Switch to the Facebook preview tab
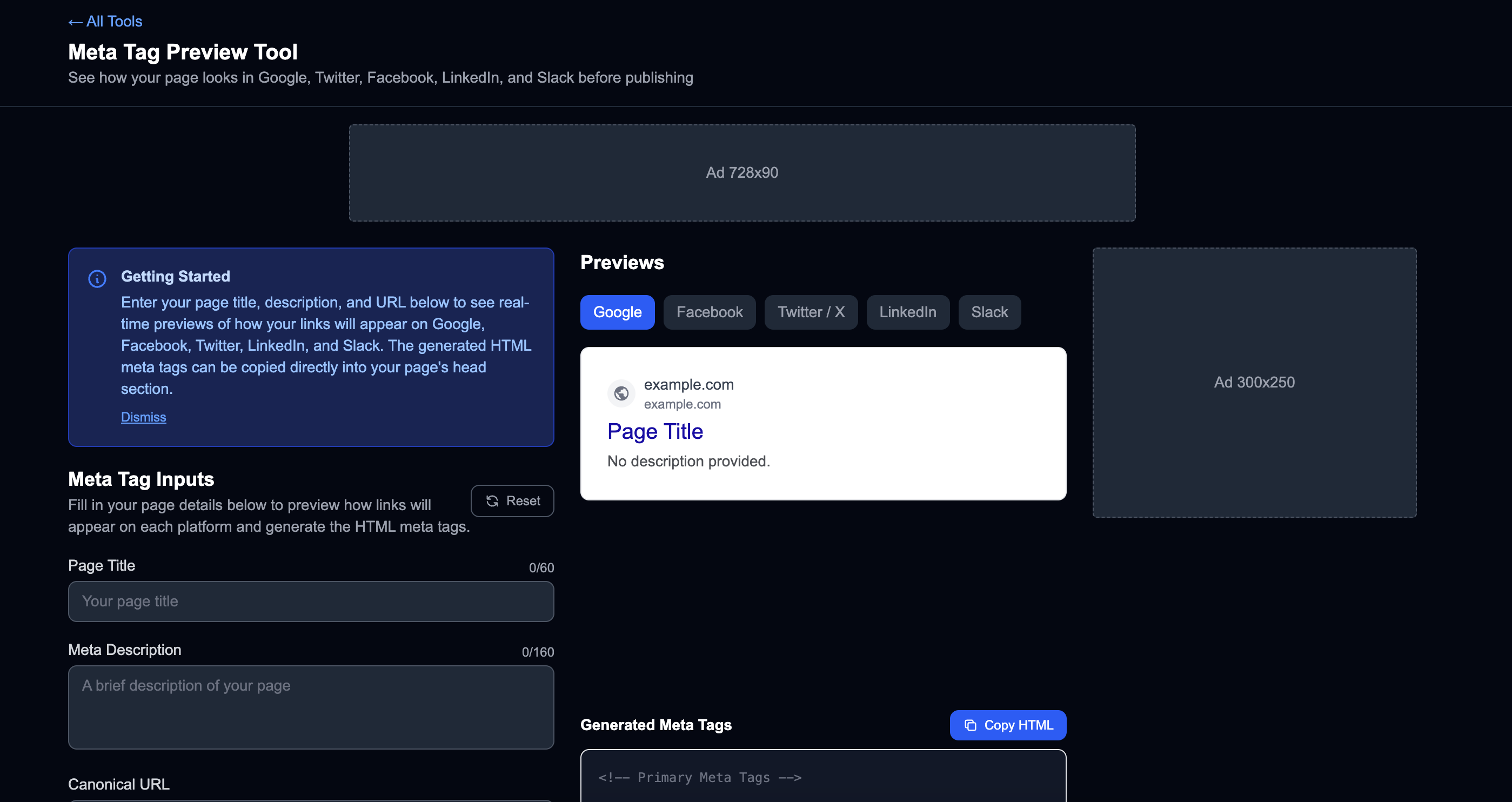1512x802 pixels. tap(709, 312)
